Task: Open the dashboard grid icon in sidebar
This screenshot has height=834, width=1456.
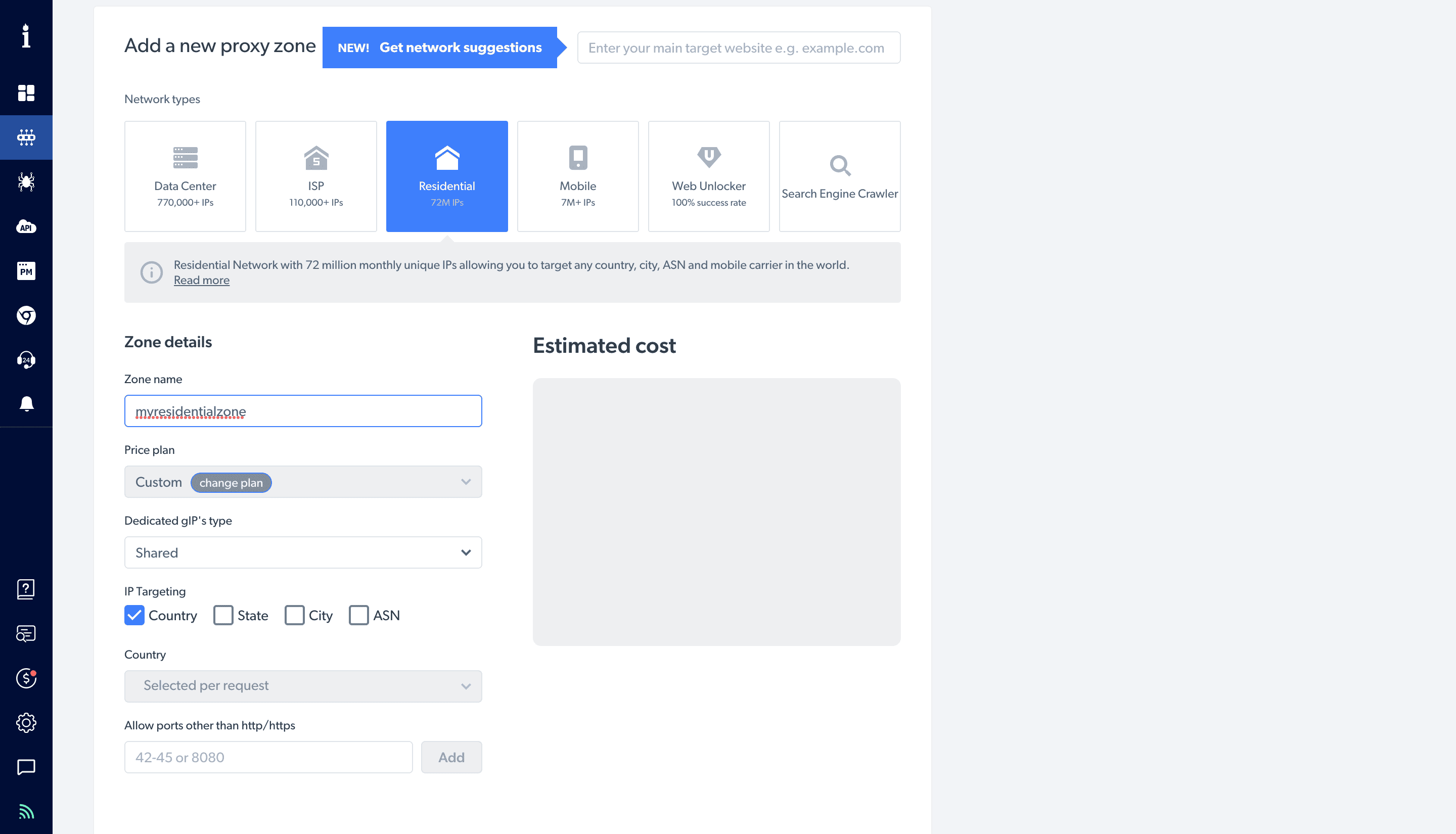Action: click(x=26, y=93)
